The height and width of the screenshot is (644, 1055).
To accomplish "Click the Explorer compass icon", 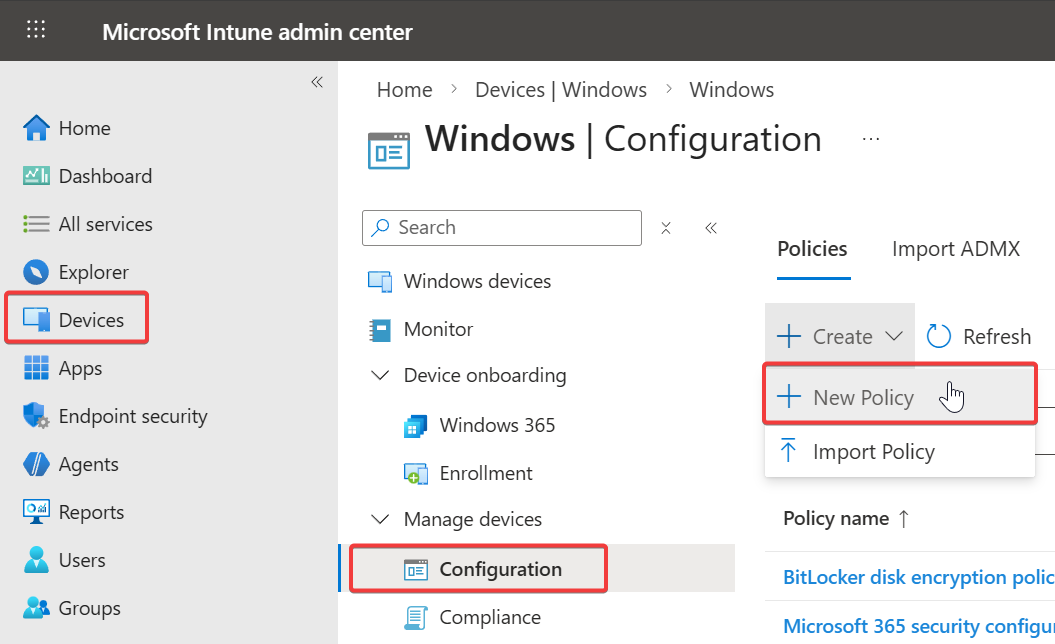I will pyautogui.click(x=36, y=272).
